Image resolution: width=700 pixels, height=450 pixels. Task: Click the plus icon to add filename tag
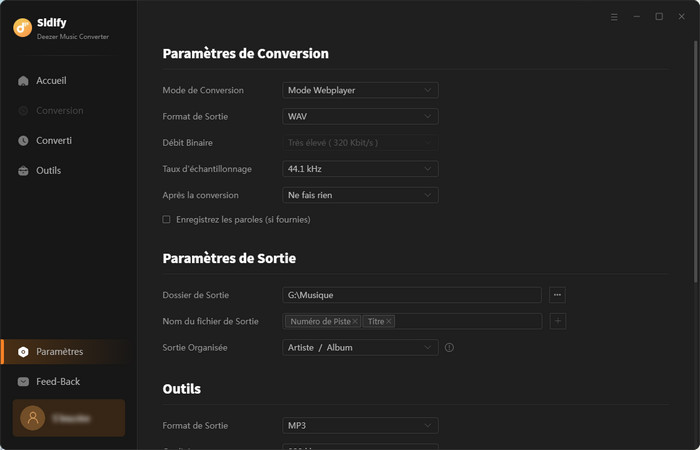(557, 321)
